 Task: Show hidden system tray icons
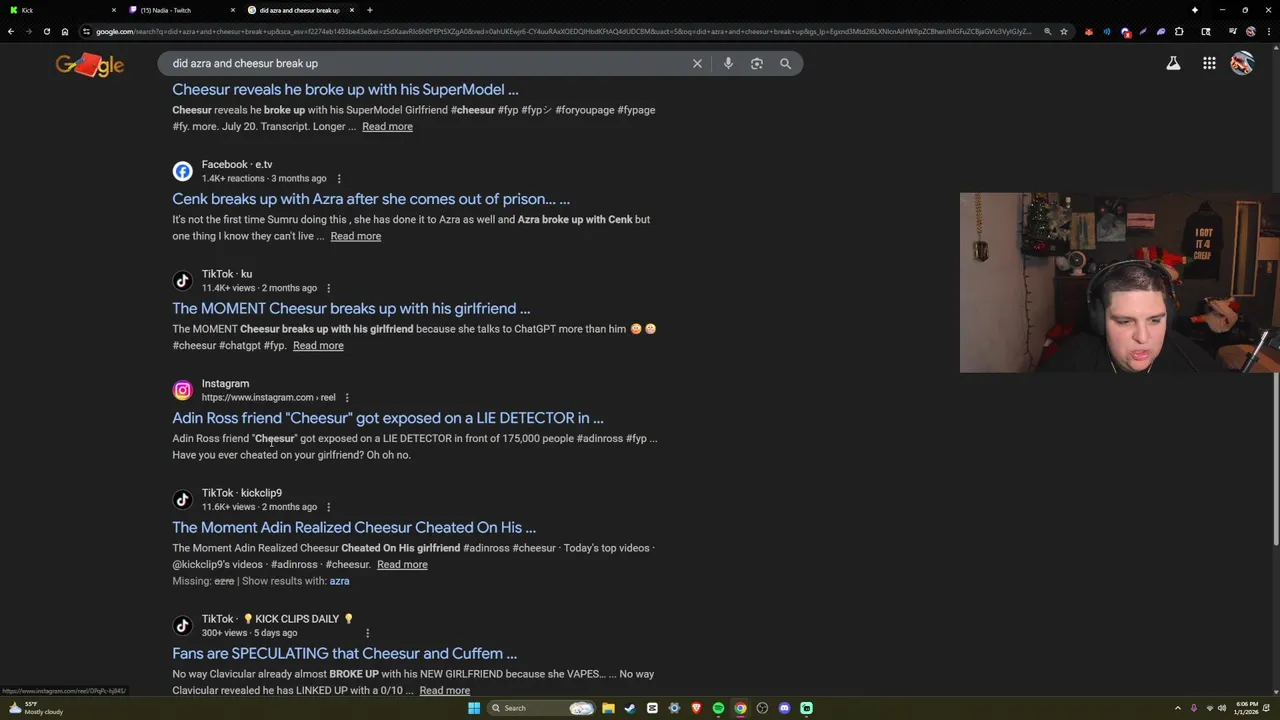1177,708
